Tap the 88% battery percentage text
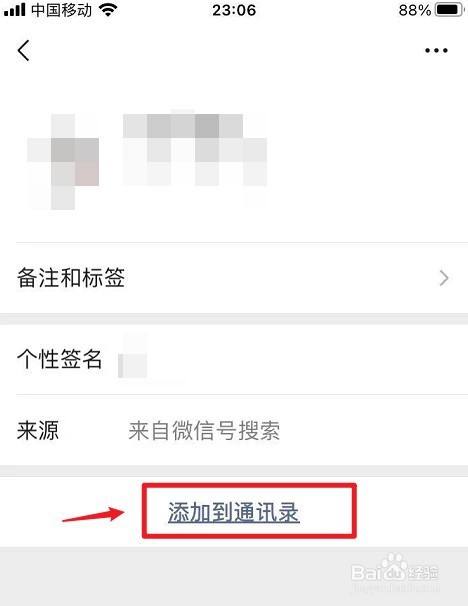This screenshot has width=468, height=606. point(415,10)
